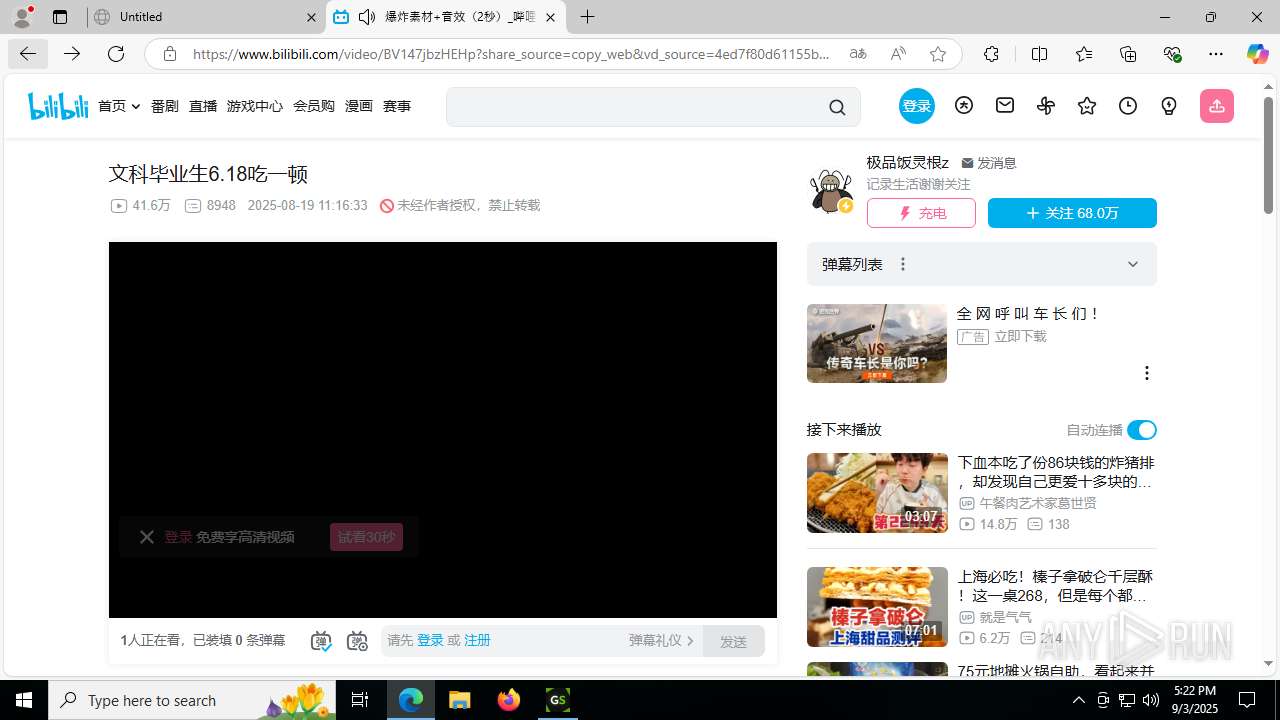Image resolution: width=1280 pixels, height=720 pixels.
Task: Open Edge Settings and more menu
Action: (1216, 54)
